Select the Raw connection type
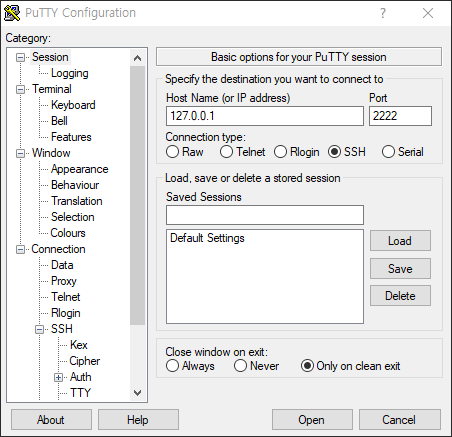 click(172, 152)
